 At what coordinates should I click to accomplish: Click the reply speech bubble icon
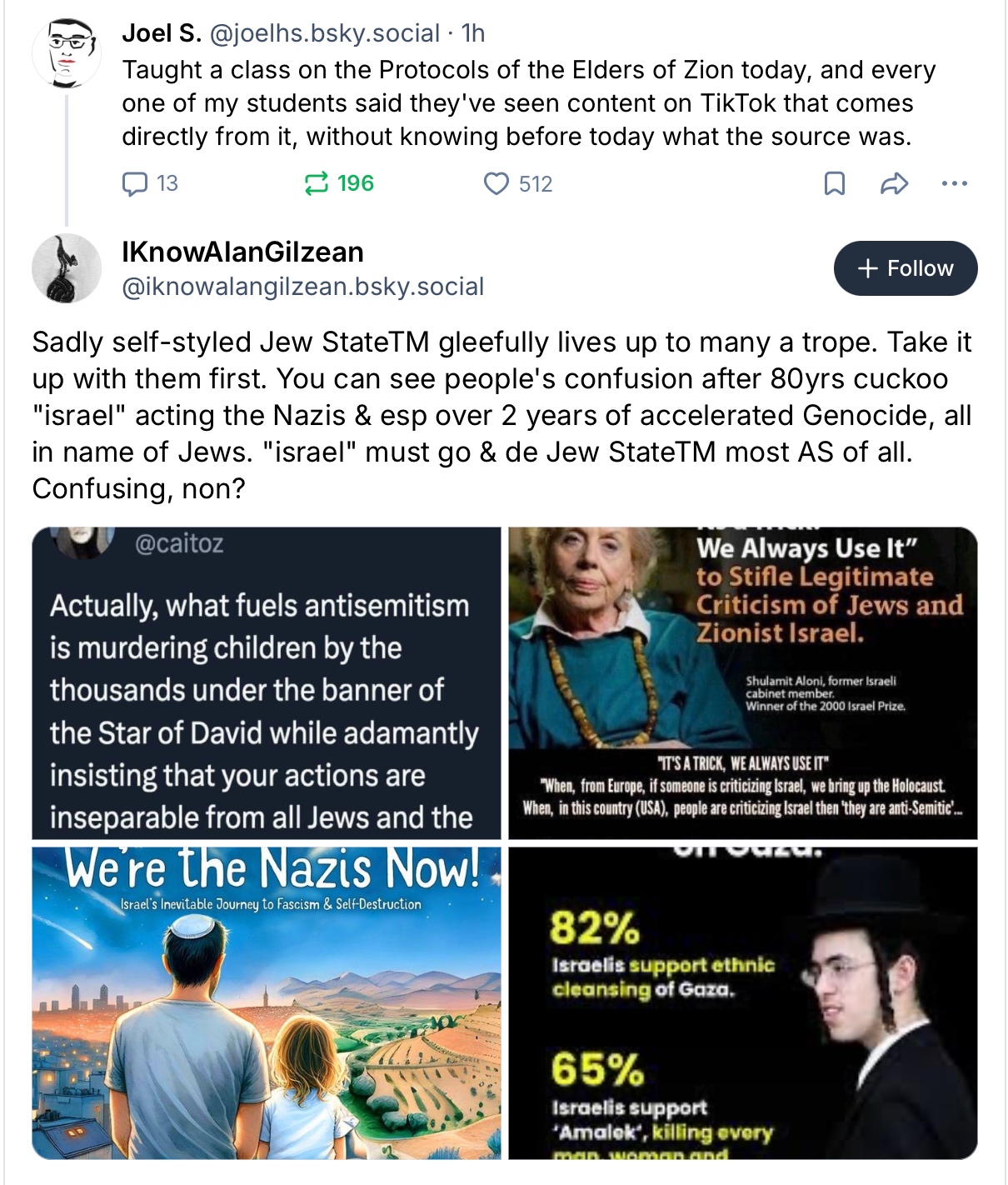pyautogui.click(x=135, y=183)
